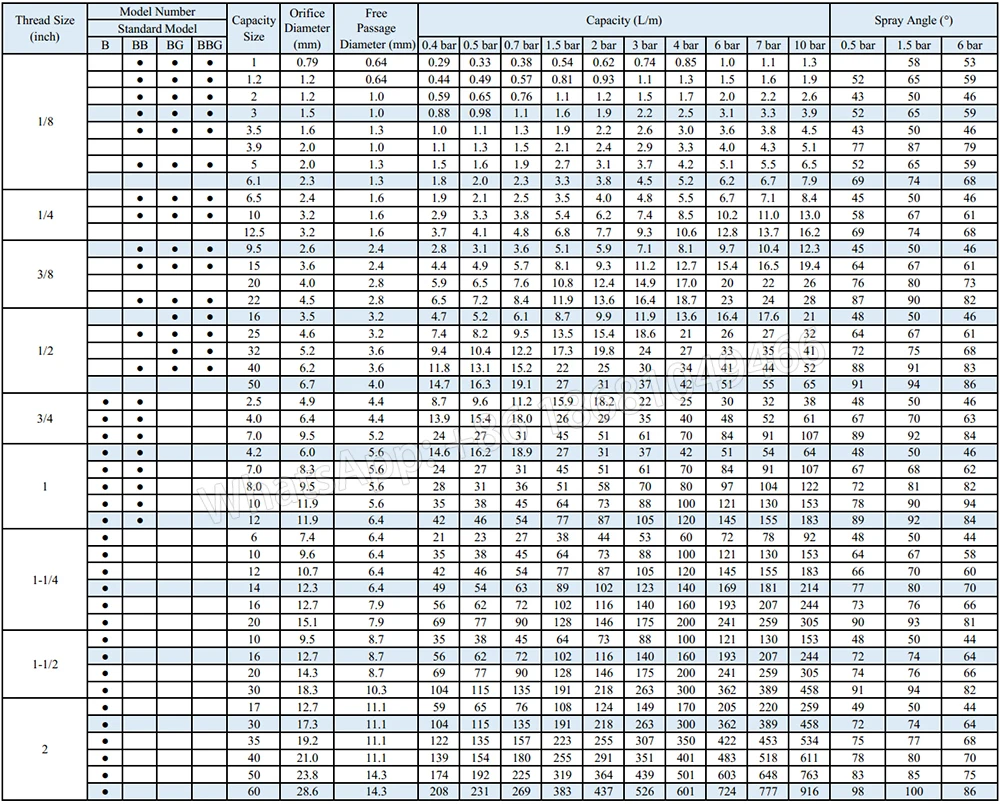Viewport: 1000px width, 804px height.
Task: Click the capacity value '724' at 6 bar
Action: 727,791
